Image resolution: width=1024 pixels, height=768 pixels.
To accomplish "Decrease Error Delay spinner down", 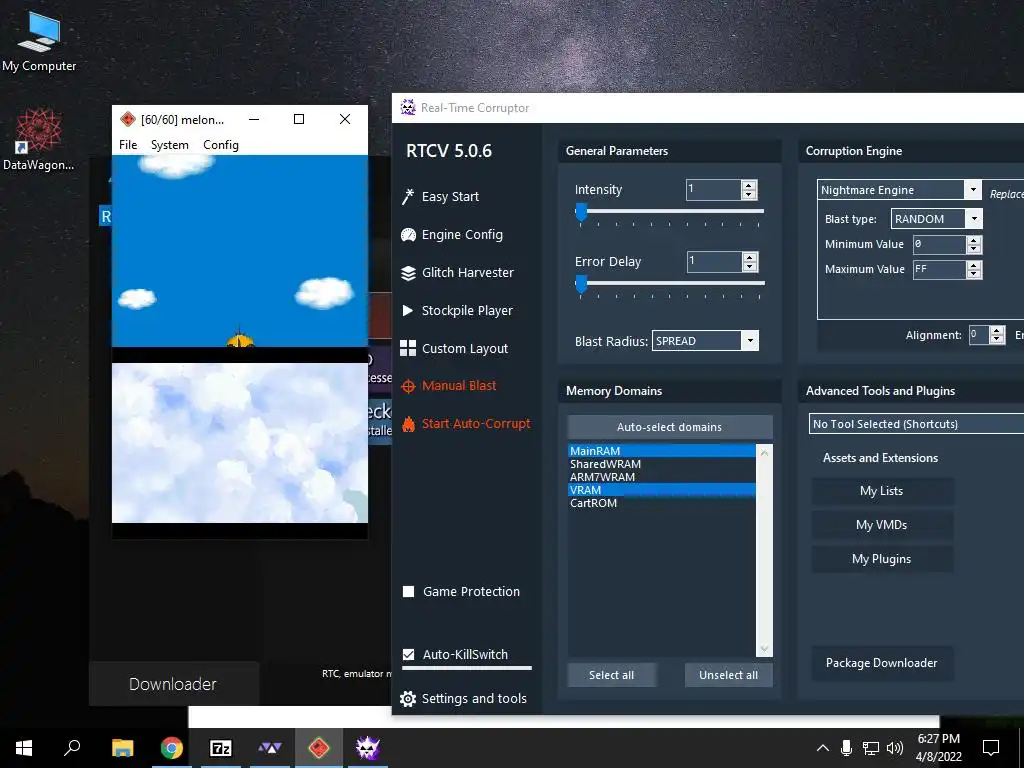I will click(750, 266).
